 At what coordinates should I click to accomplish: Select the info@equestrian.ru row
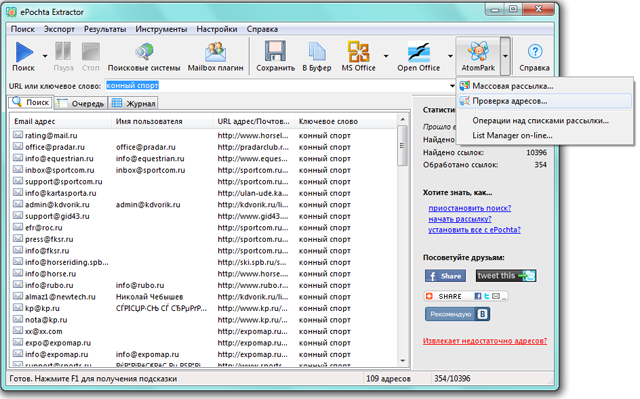pos(203,158)
